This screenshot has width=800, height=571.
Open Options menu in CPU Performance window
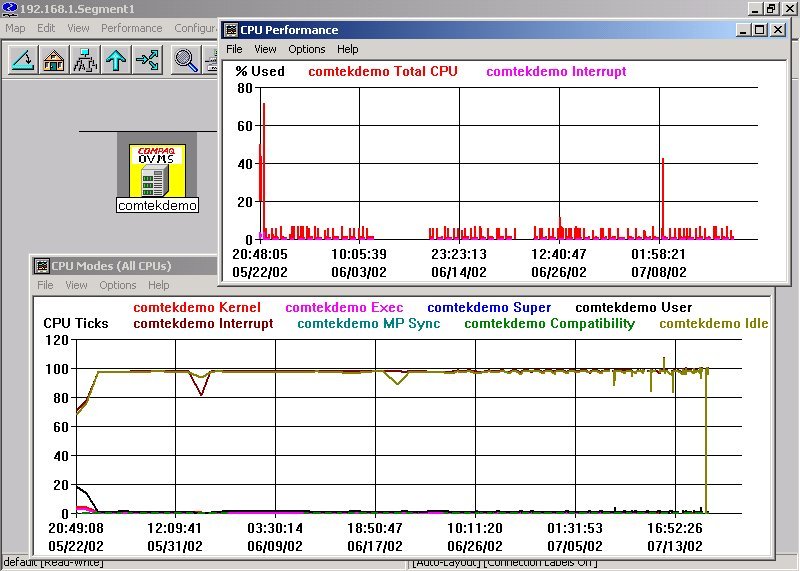pyautogui.click(x=307, y=49)
